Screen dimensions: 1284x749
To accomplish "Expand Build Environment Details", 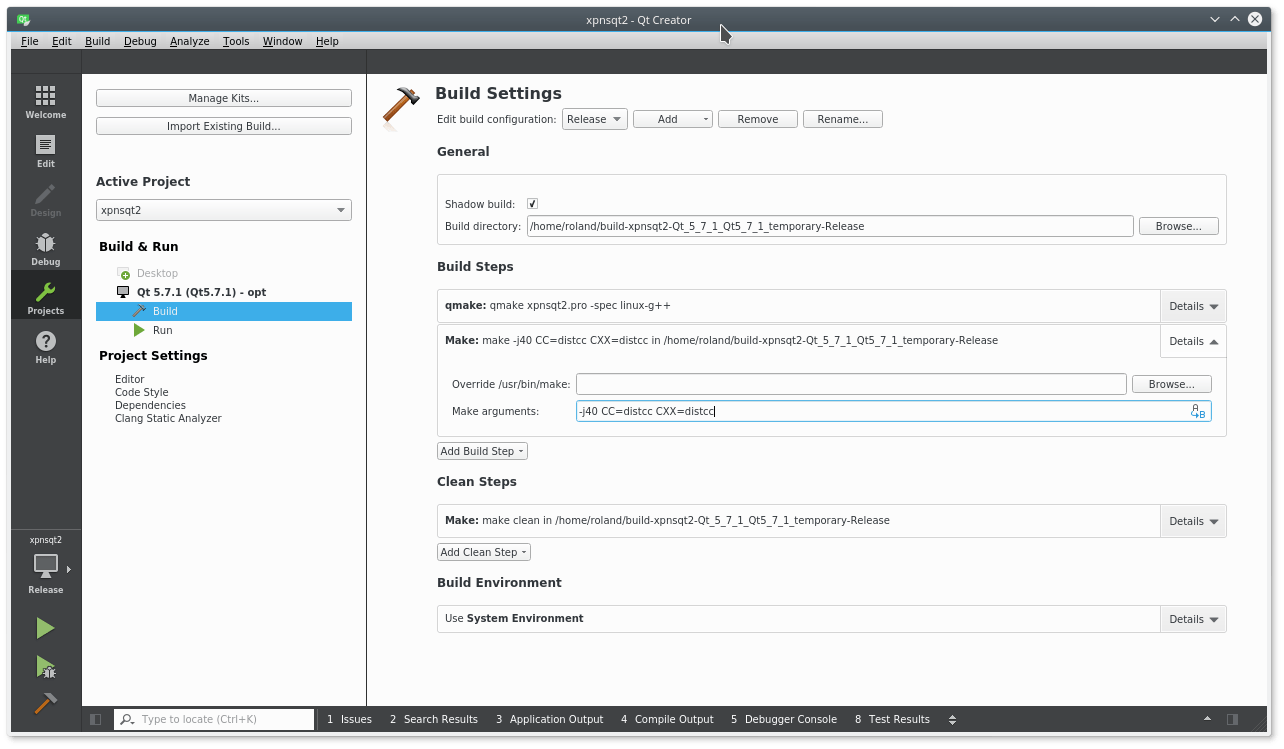I will click(x=1194, y=619).
